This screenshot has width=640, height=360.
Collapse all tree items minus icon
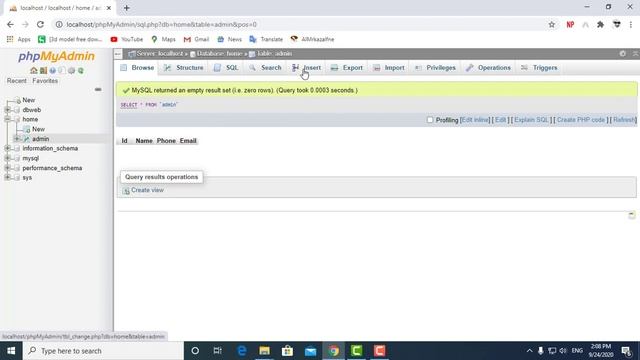[98, 89]
